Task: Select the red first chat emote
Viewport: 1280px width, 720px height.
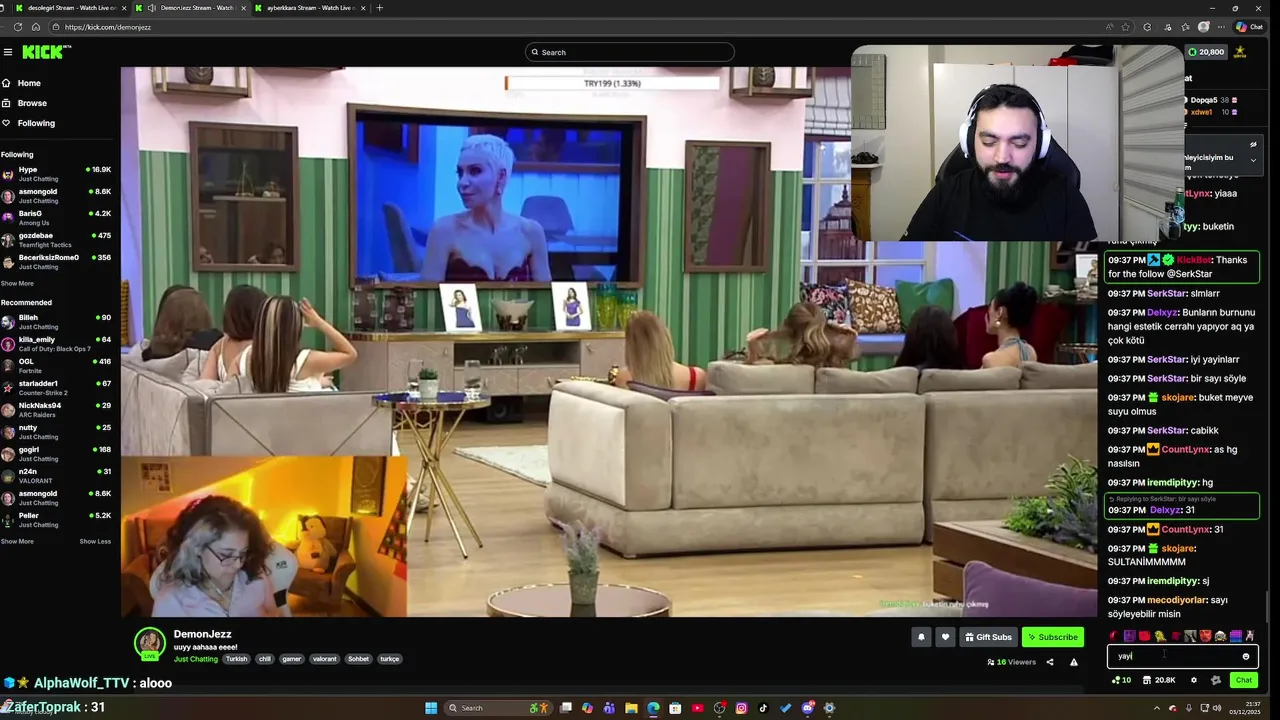Action: (x=1114, y=636)
